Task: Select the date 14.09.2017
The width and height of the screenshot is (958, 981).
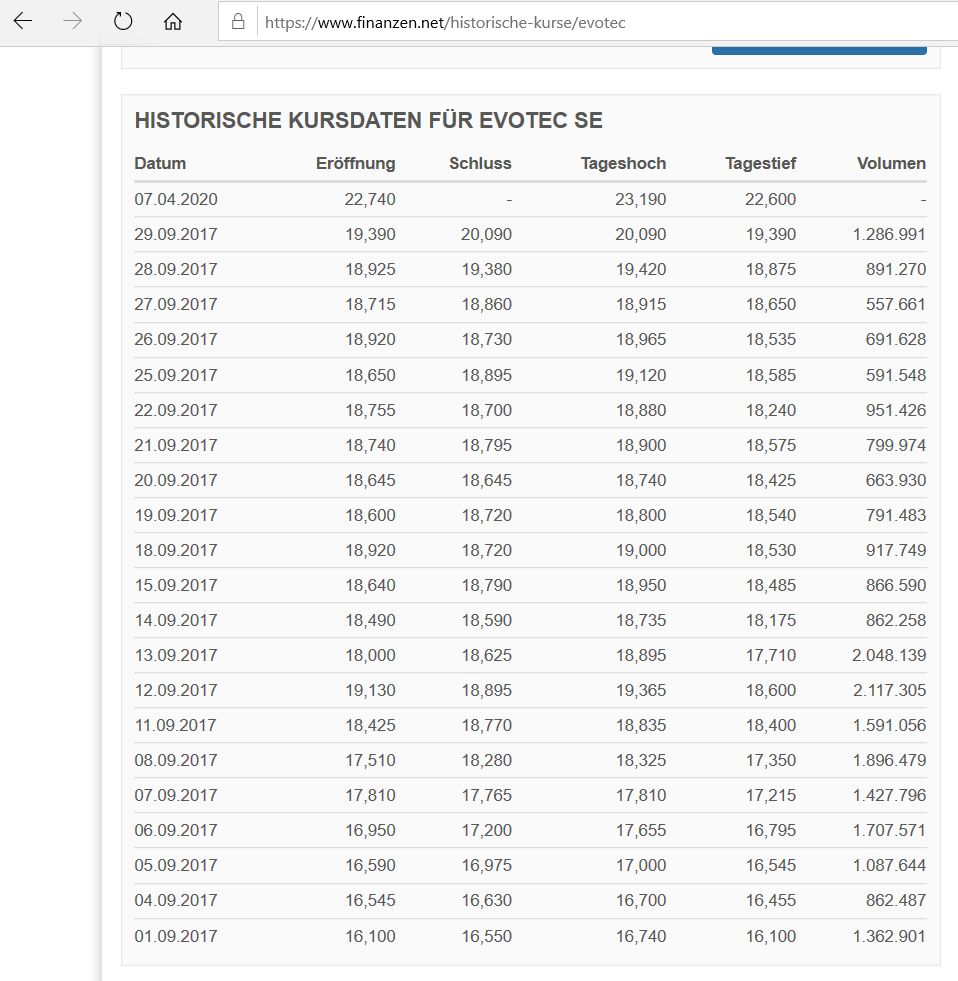Action: point(176,620)
